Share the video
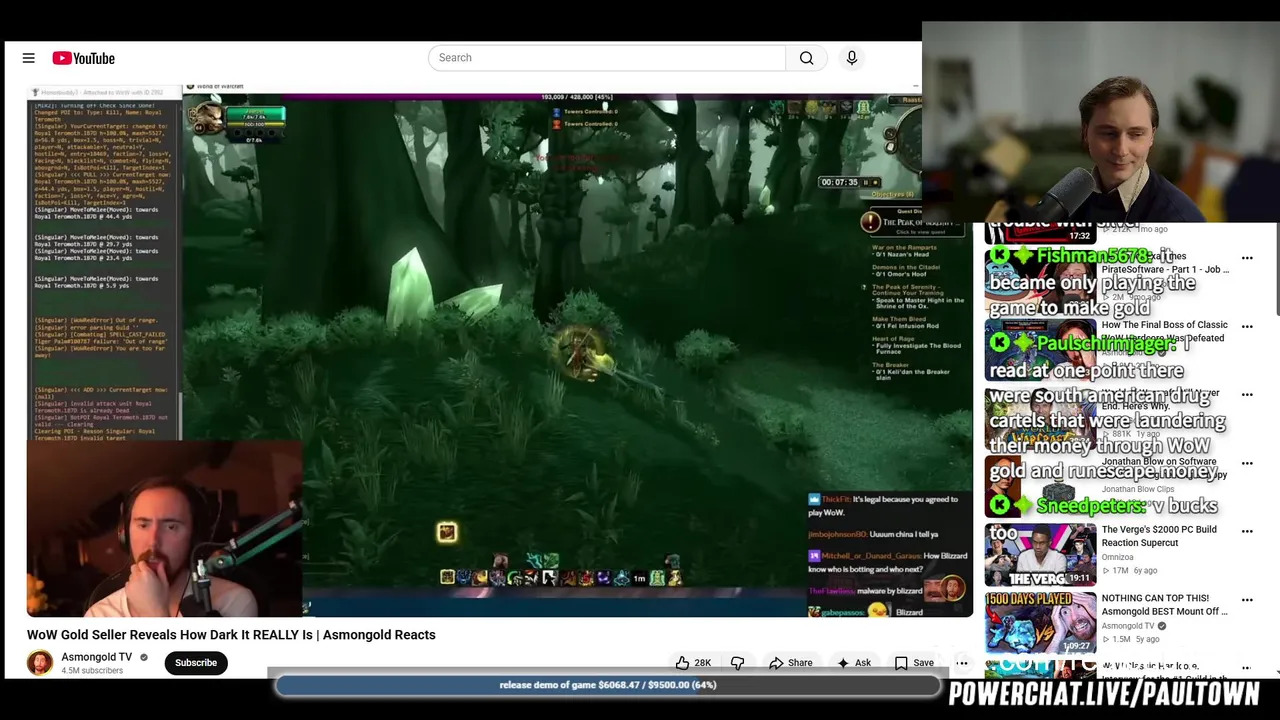The image size is (1280, 720). click(790, 663)
